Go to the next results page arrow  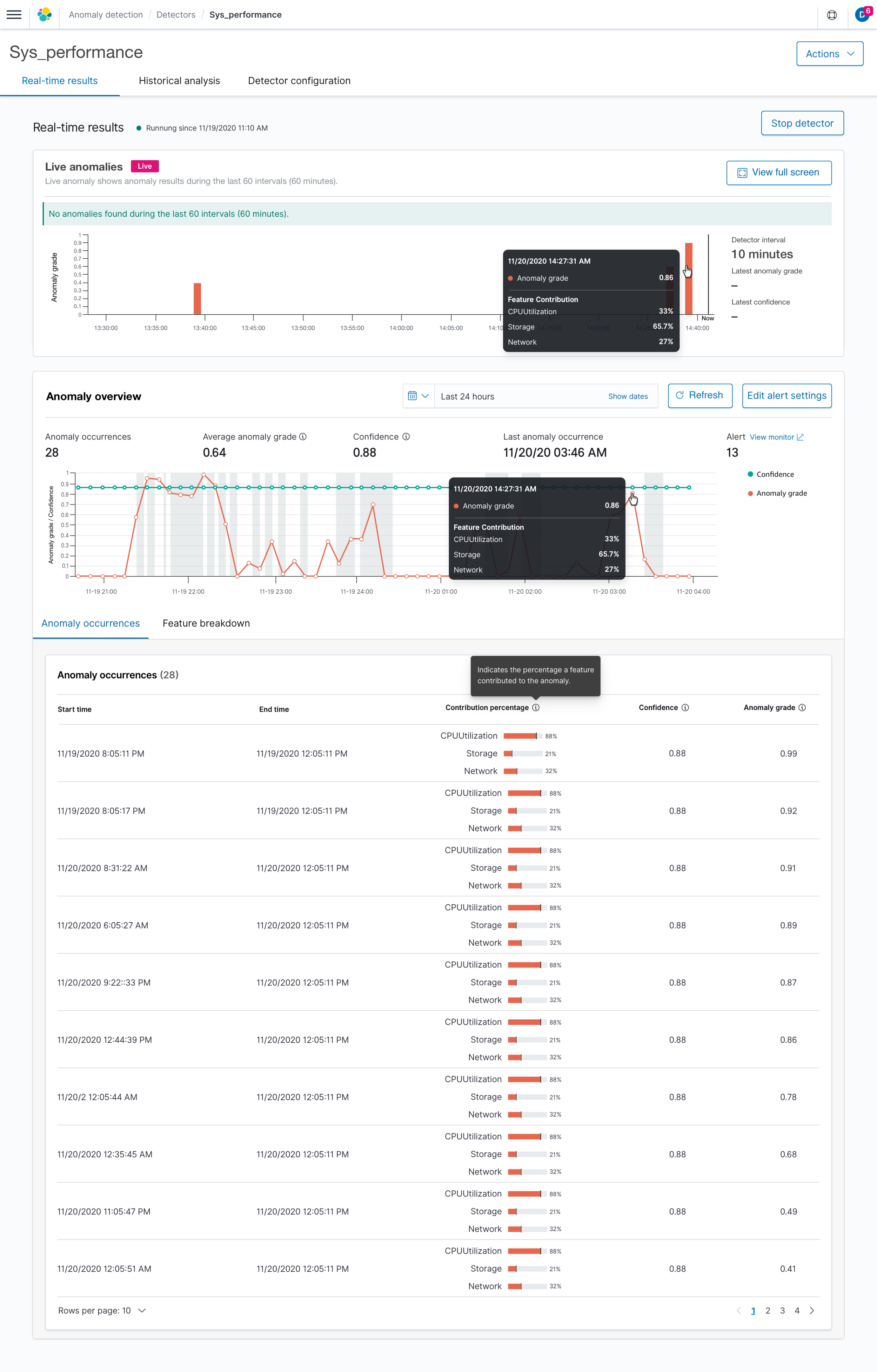[x=811, y=1310]
